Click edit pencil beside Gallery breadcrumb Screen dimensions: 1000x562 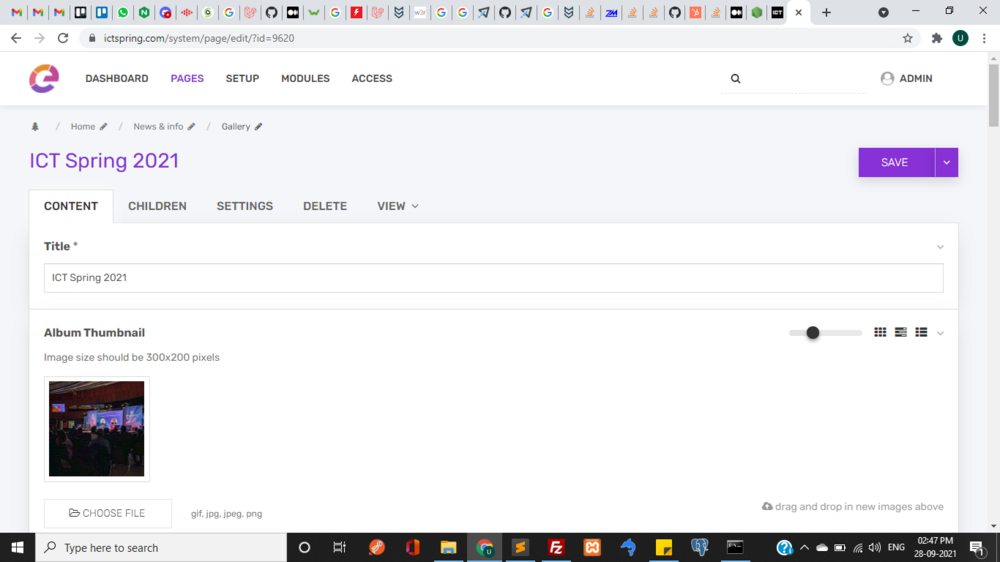(258, 127)
